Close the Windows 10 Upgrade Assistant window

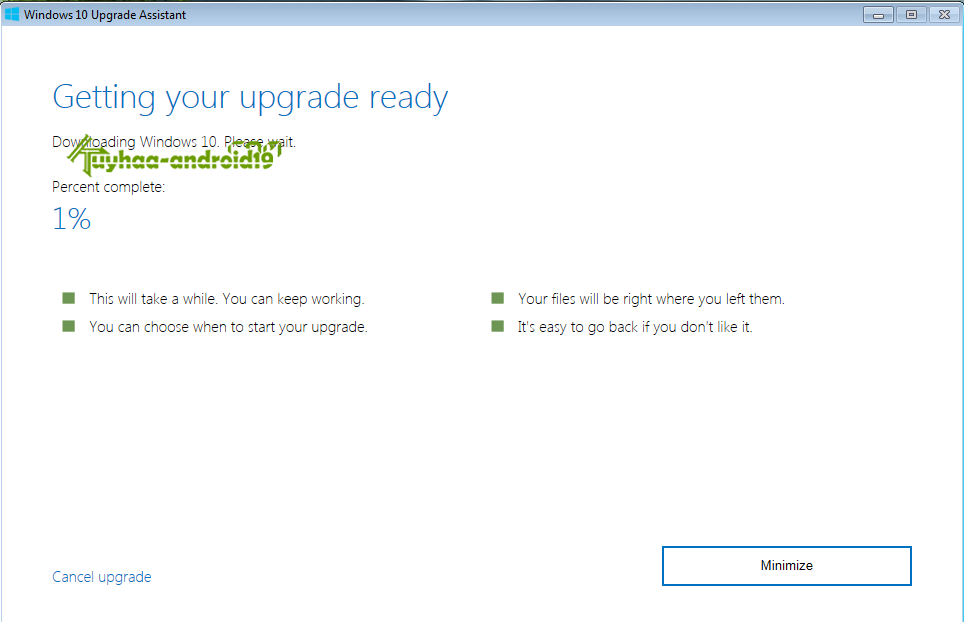point(944,15)
